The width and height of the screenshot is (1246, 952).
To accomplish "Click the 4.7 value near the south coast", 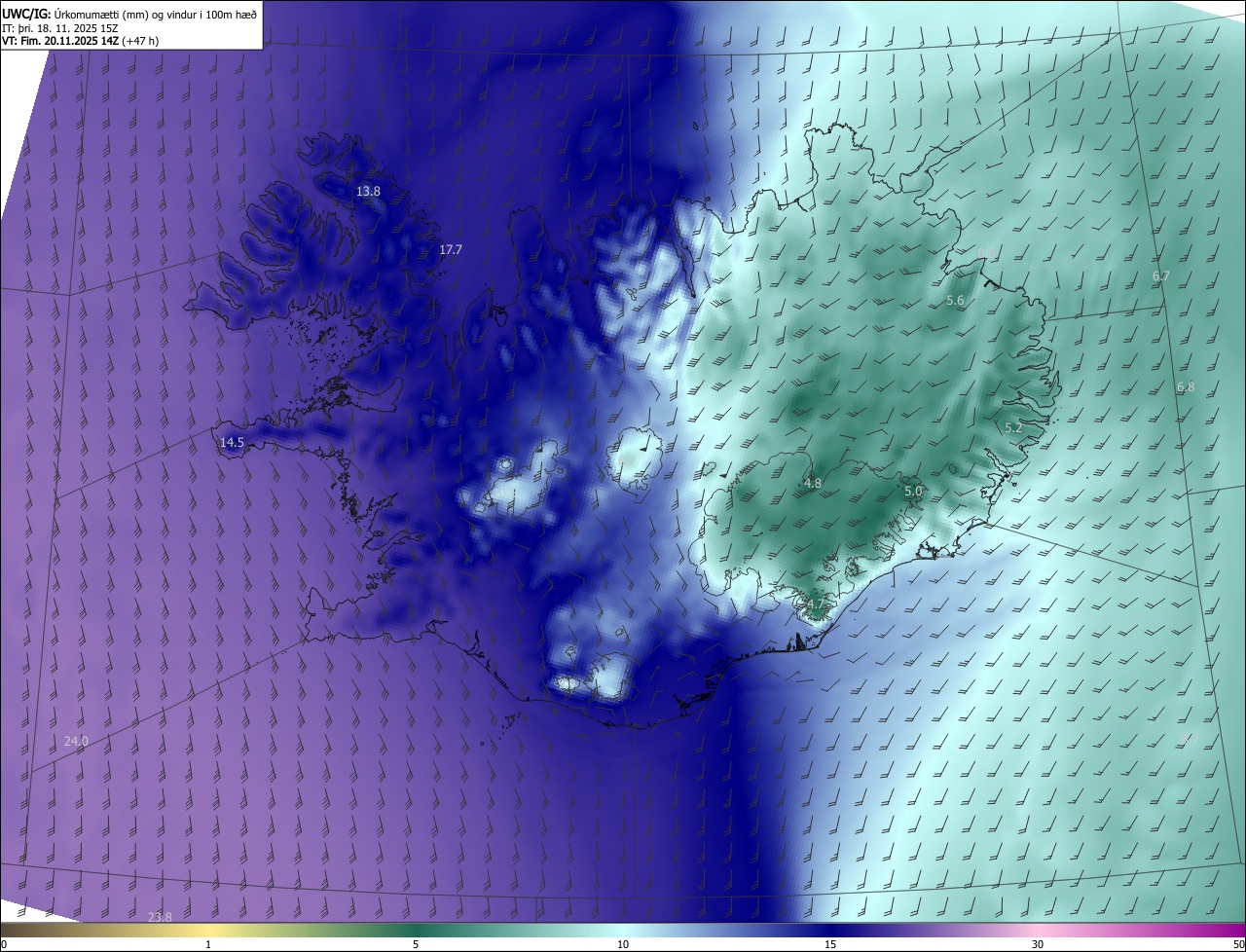I will (x=816, y=604).
